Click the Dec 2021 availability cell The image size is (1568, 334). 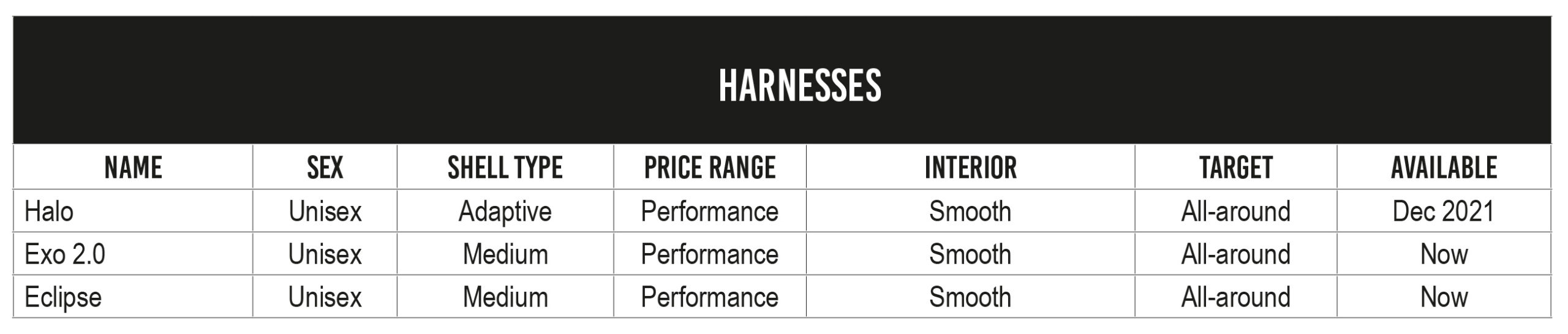[1444, 211]
